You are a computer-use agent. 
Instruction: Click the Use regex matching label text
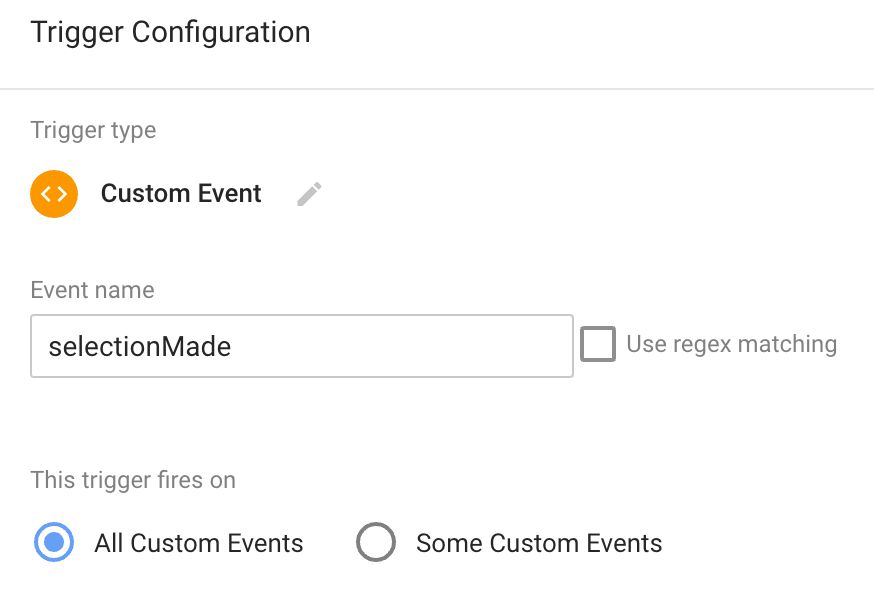click(x=731, y=344)
